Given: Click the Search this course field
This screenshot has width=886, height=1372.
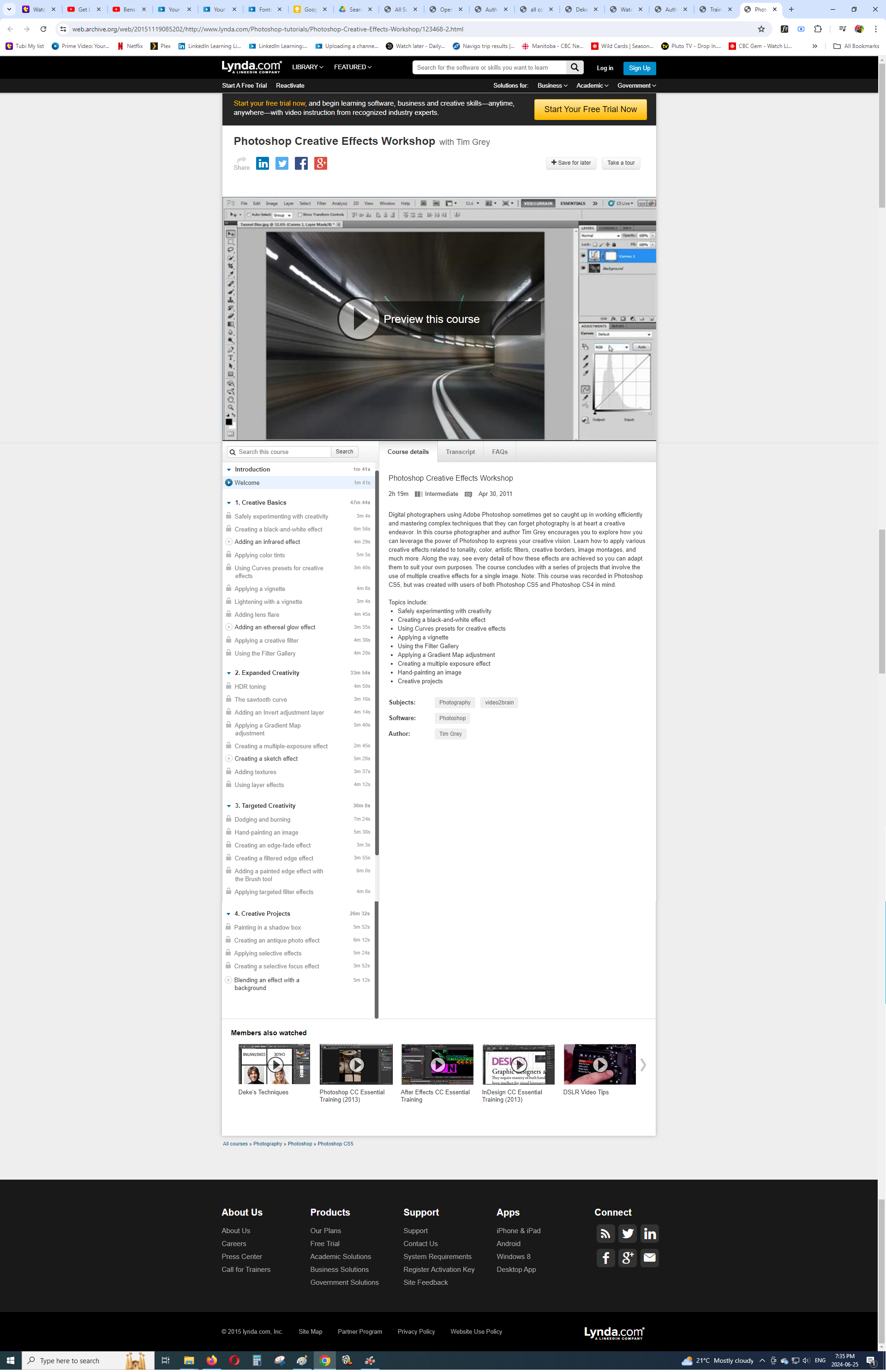Looking at the screenshot, I should pyautogui.click(x=282, y=452).
